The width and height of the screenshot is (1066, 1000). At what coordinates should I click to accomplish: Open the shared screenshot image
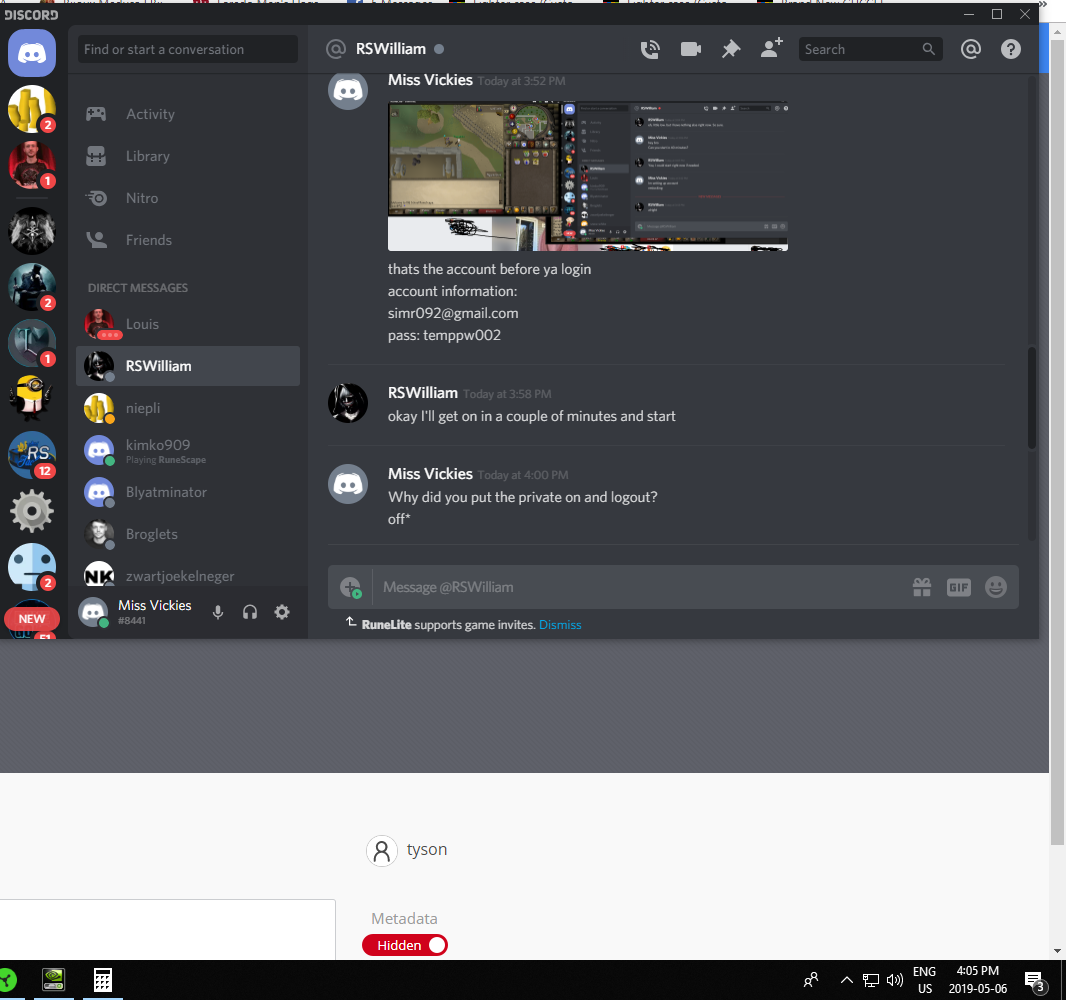[x=588, y=176]
